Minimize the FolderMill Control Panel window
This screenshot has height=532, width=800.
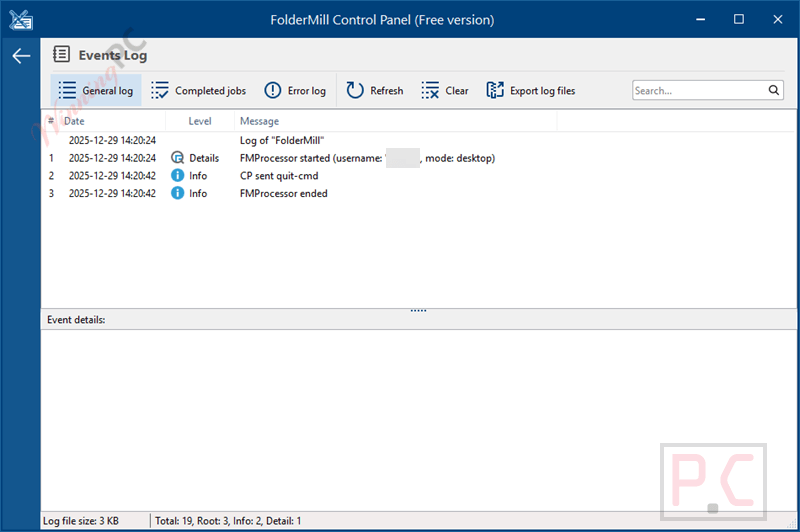point(701,19)
